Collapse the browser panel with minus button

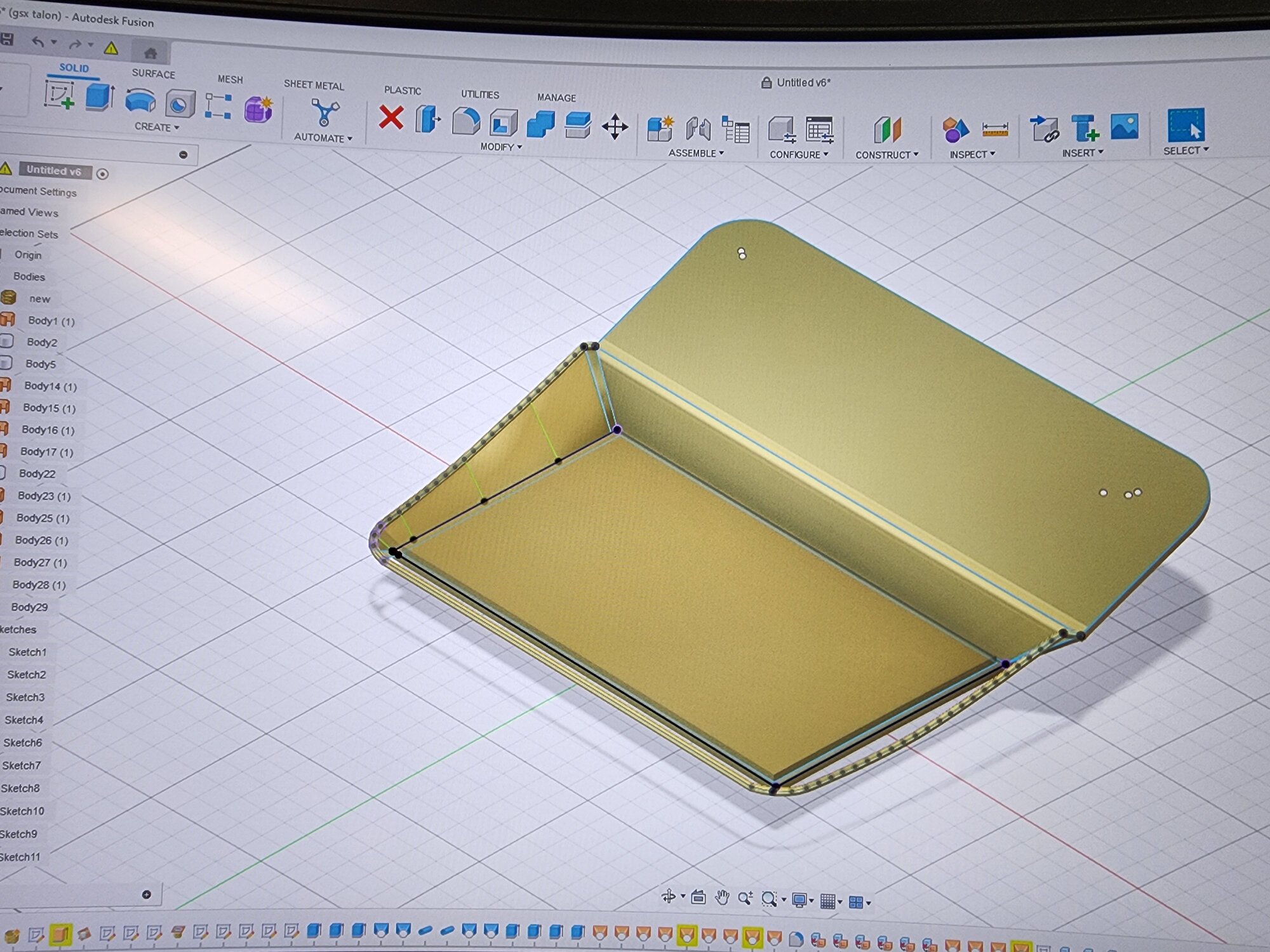[x=183, y=154]
